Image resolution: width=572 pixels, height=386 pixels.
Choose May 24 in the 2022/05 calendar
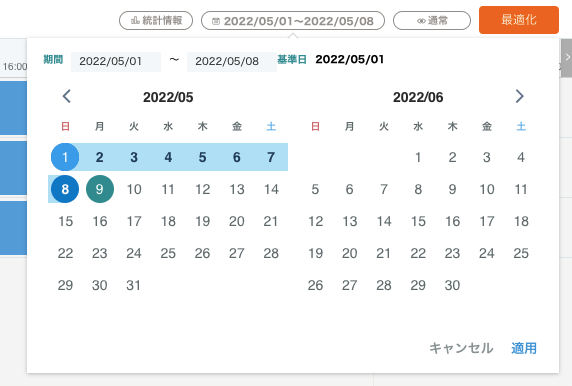134,253
